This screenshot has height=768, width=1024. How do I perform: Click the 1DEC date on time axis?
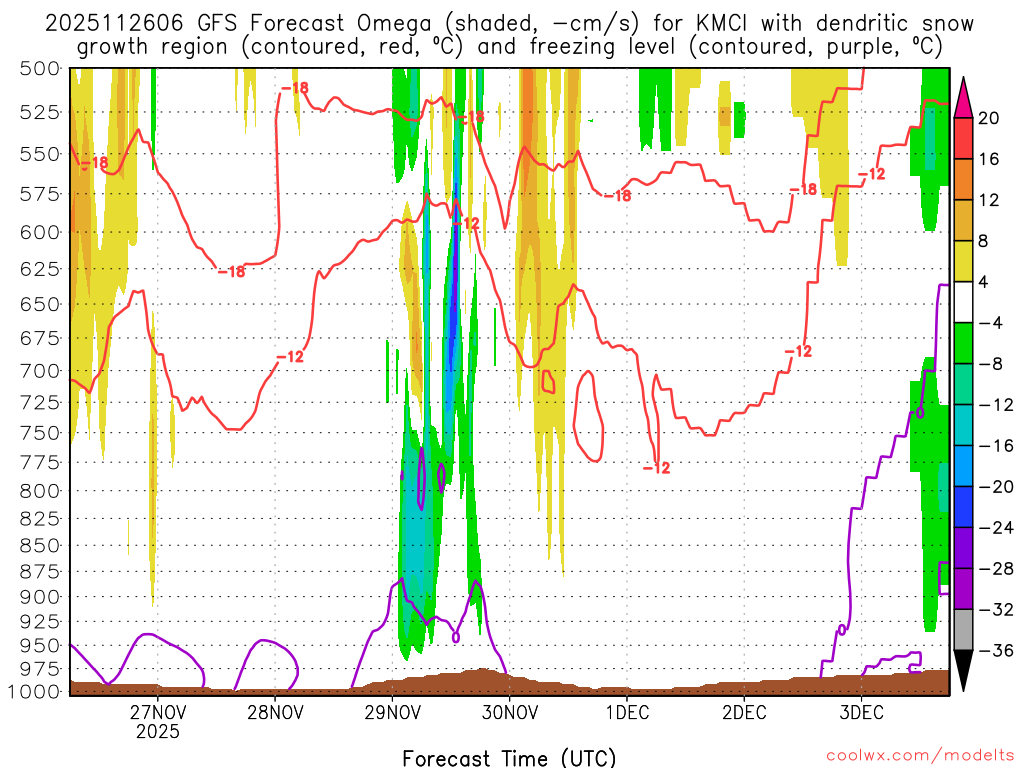[627, 712]
